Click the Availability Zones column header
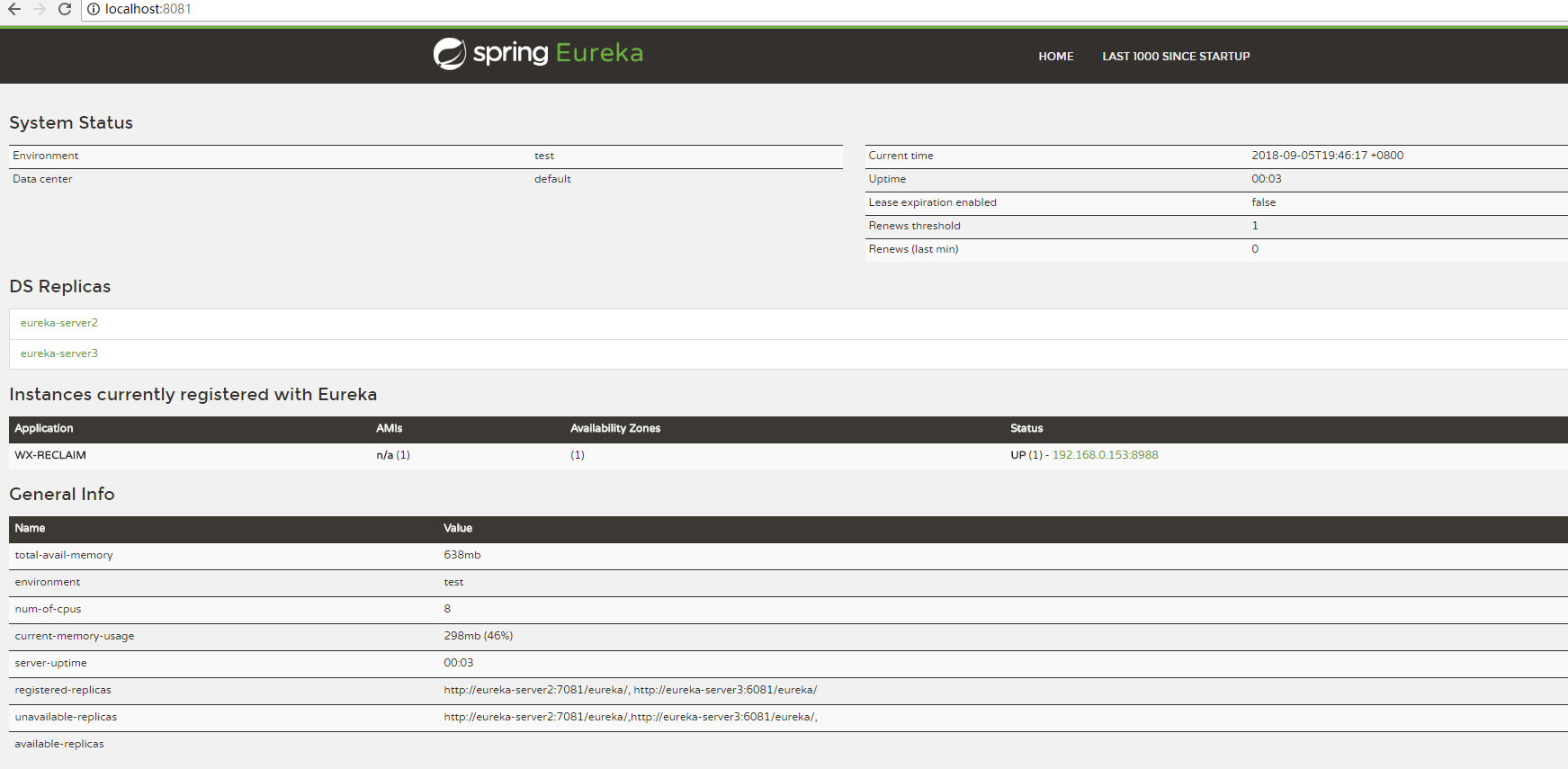The image size is (1568, 769). point(615,428)
